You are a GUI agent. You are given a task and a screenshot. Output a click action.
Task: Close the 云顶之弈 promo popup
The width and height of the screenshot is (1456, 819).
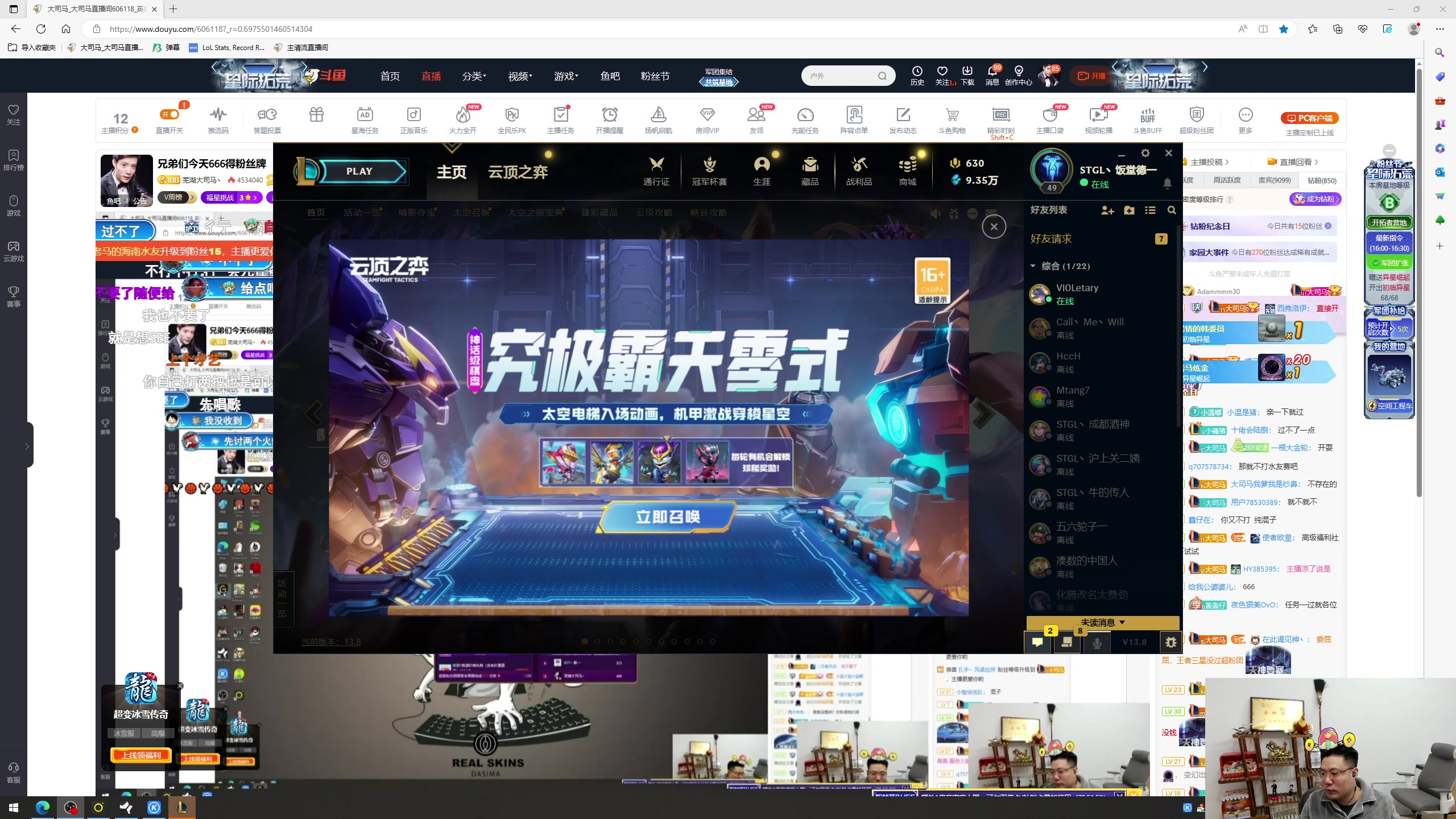tap(994, 227)
